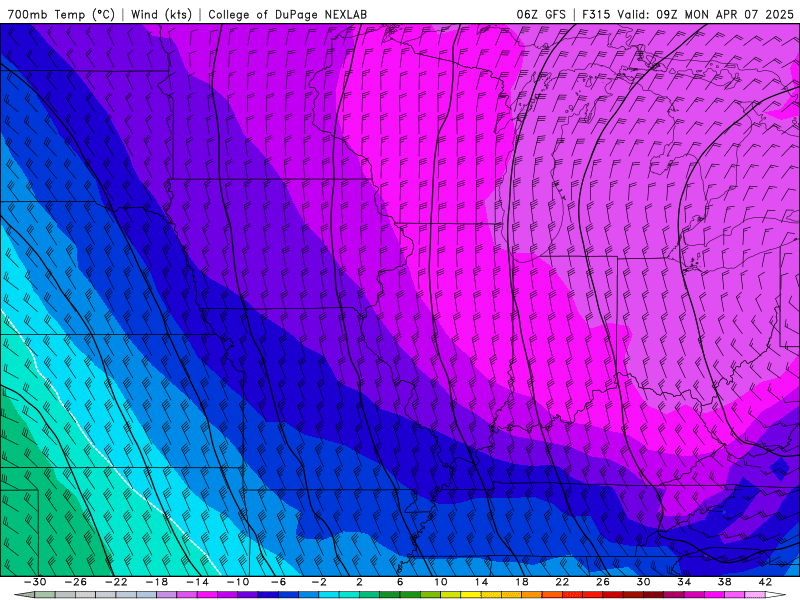Click the 'F315' forecast hour text

596,14
